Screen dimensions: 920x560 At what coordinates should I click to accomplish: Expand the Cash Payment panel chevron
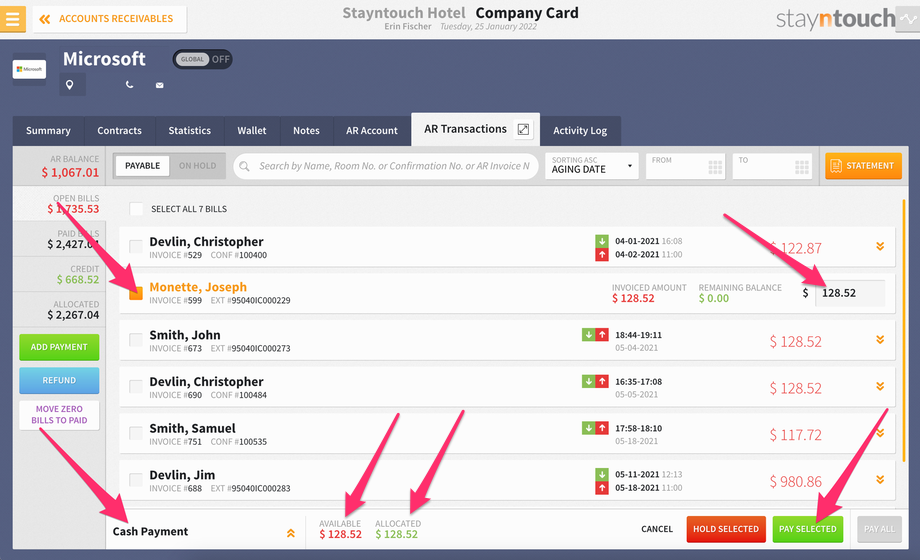pyautogui.click(x=290, y=533)
